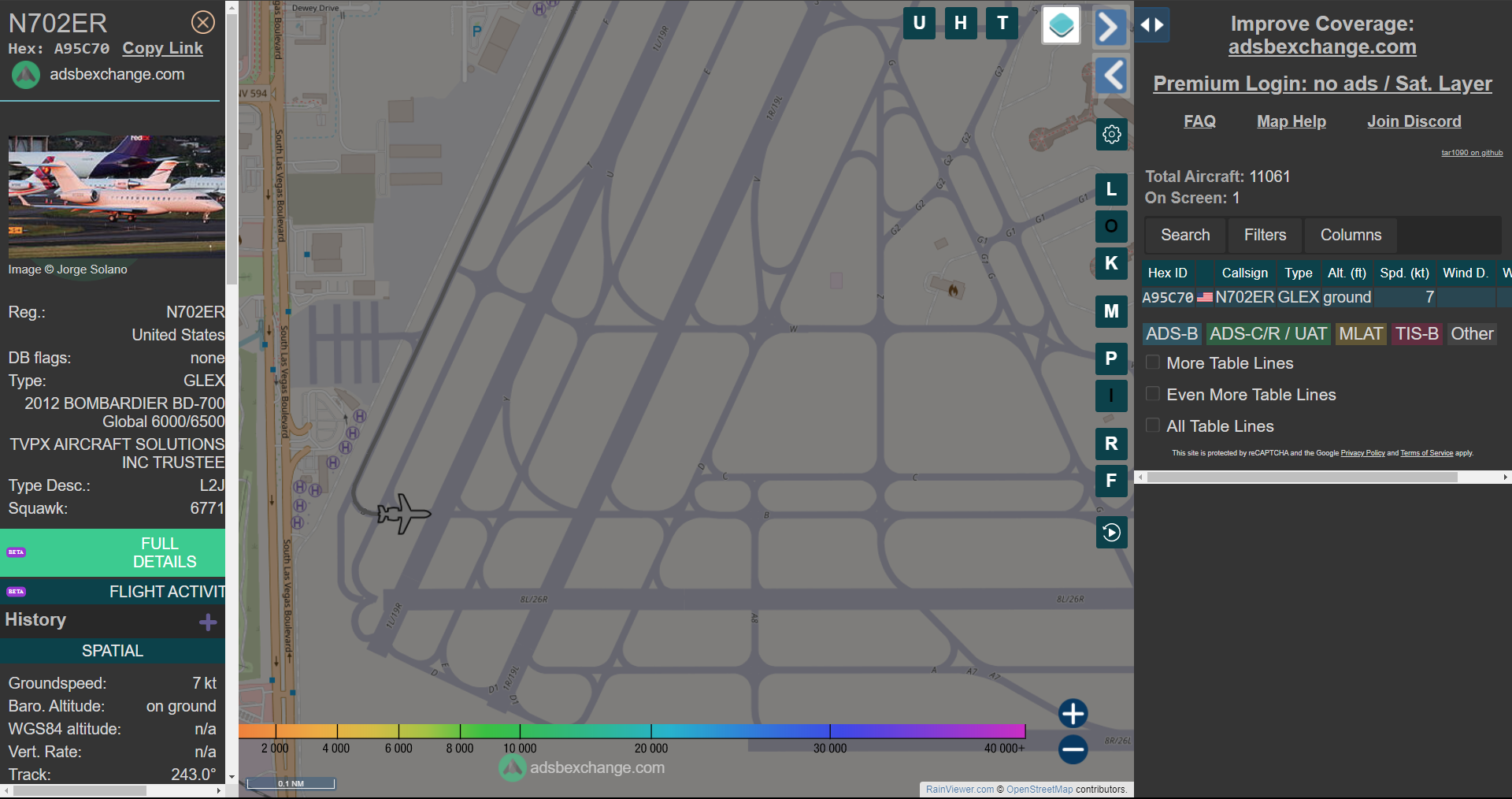Toggle the L map option button
The width and height of the screenshot is (1512, 799).
coord(1111,189)
